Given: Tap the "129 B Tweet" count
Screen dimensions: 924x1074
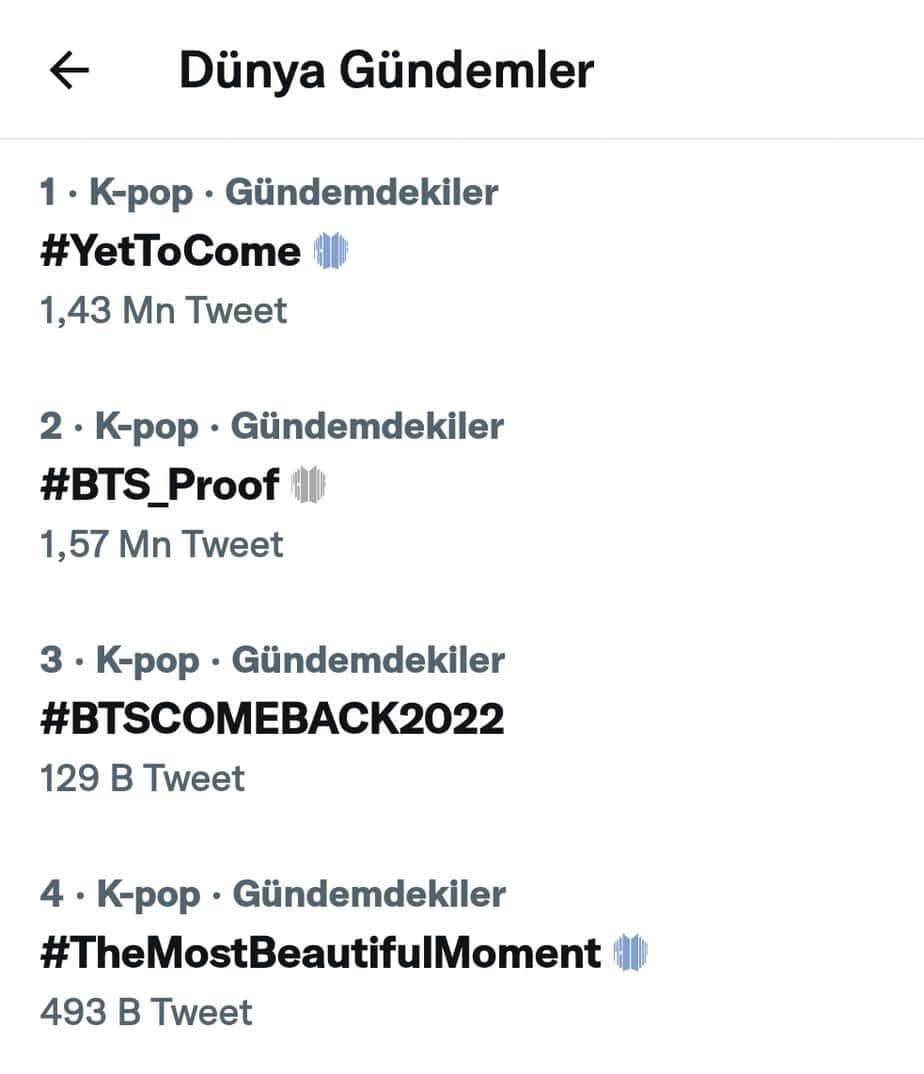Looking at the screenshot, I should 142,779.
